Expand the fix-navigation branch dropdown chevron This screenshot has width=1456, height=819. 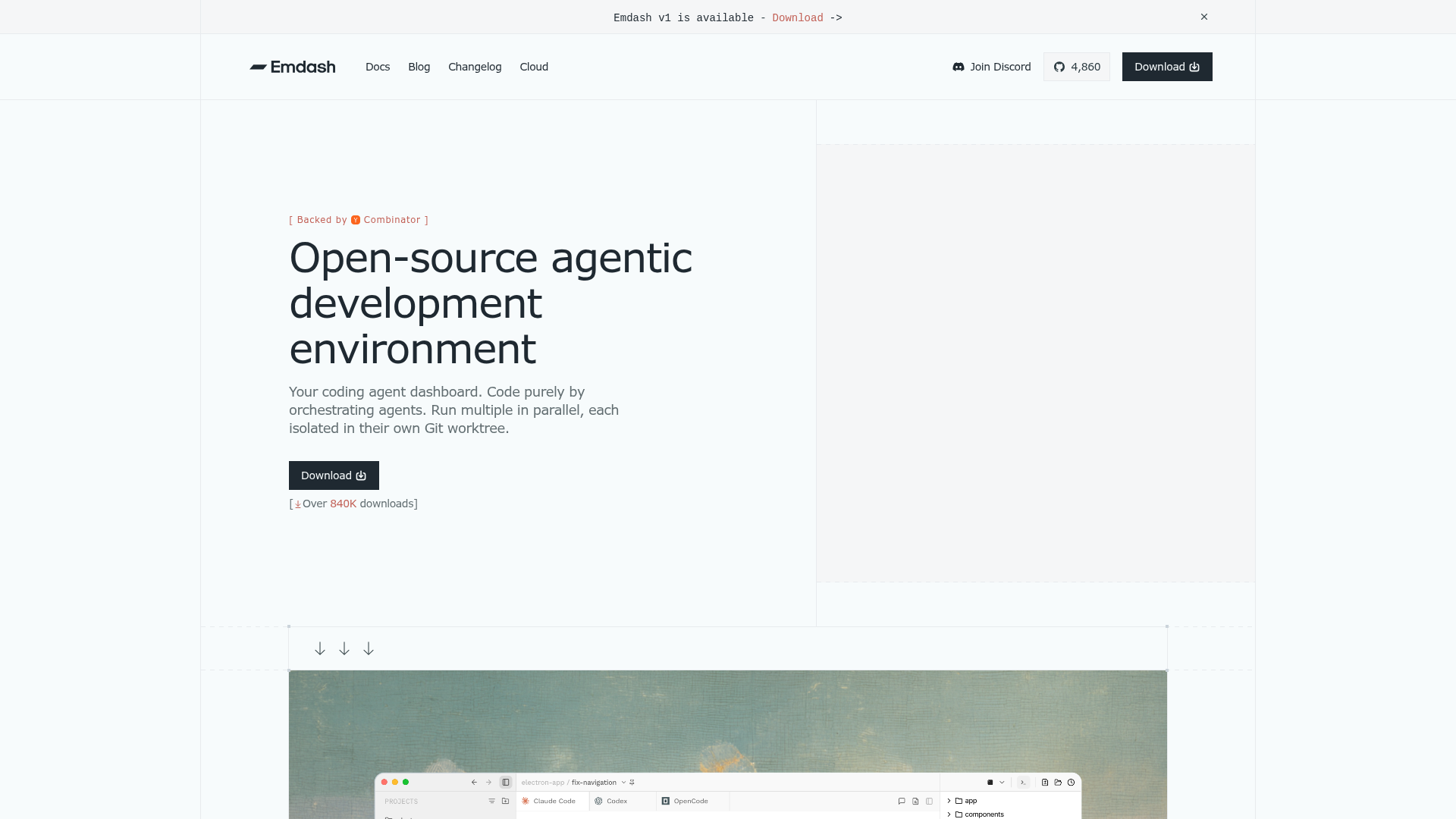(x=623, y=782)
